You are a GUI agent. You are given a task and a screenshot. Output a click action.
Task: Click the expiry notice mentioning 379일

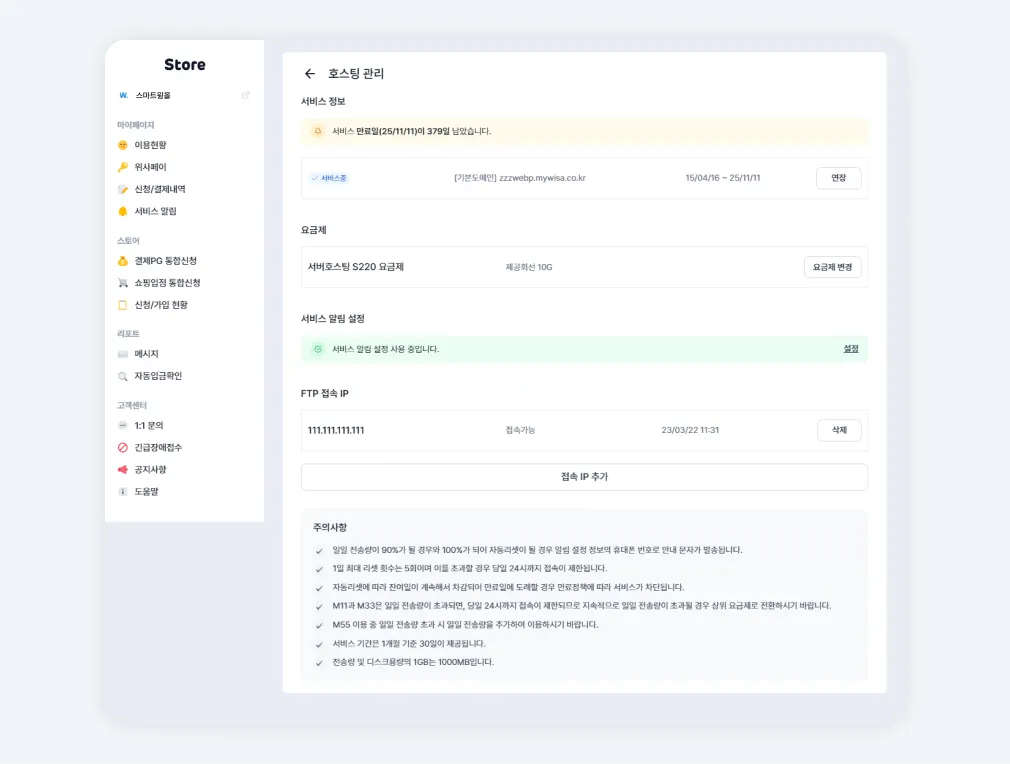[412, 131]
